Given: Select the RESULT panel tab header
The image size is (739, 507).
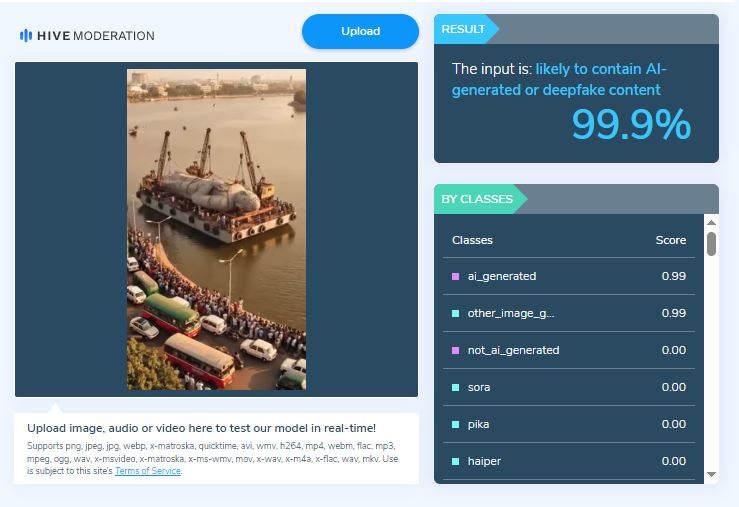Looking at the screenshot, I should pos(464,29).
